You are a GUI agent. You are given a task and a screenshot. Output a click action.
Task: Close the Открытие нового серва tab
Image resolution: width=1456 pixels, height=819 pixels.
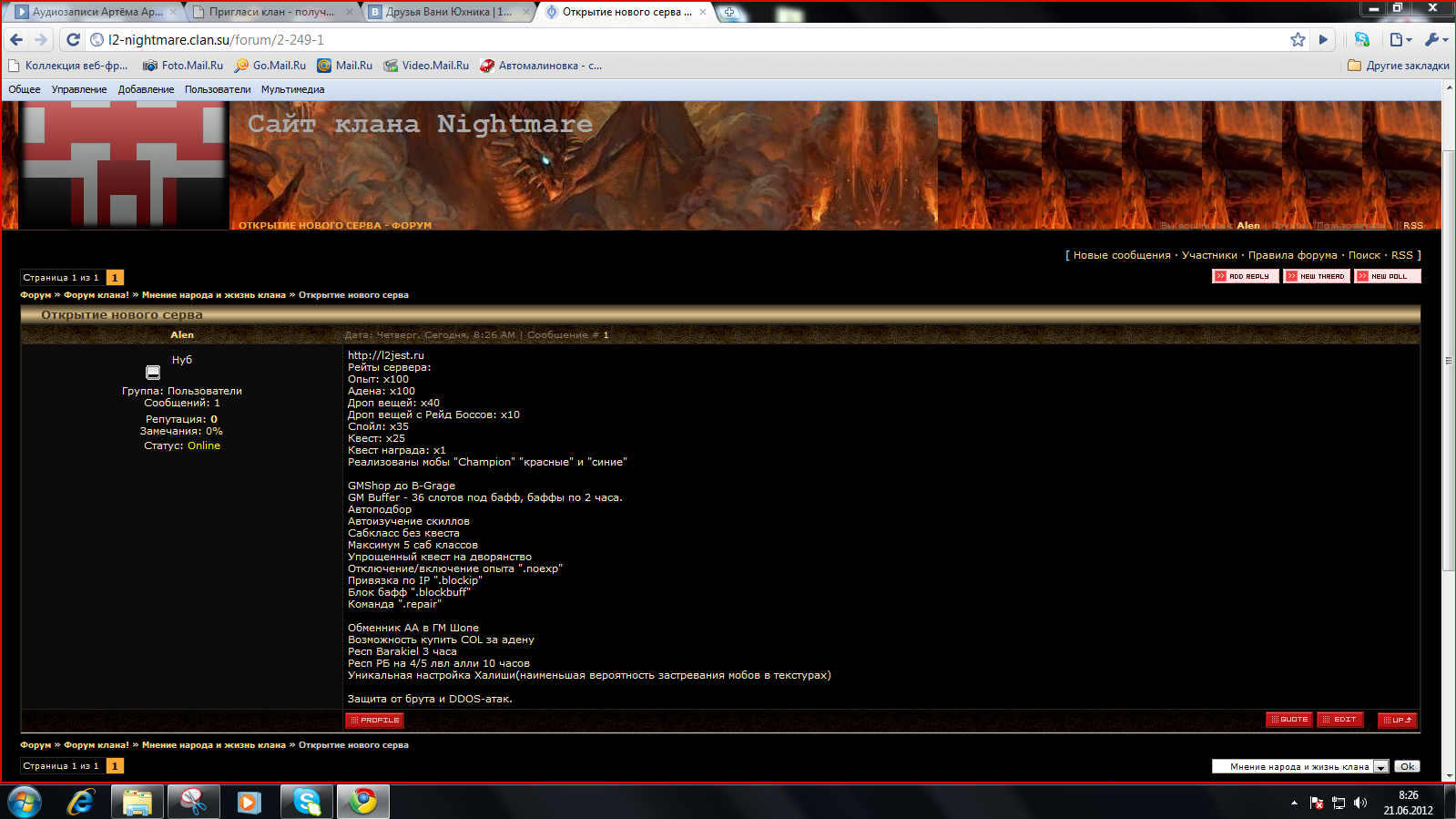(x=703, y=12)
